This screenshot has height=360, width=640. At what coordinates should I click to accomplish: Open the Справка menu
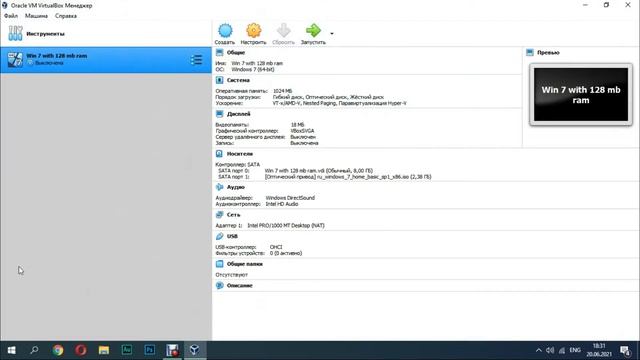click(x=66, y=16)
